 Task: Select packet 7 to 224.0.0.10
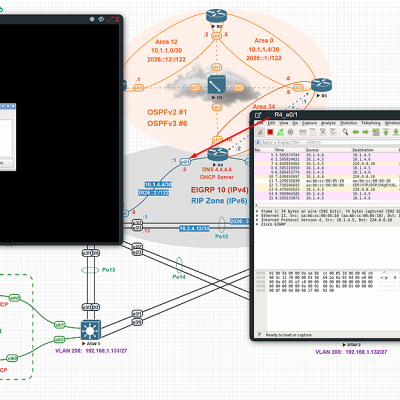[x=327, y=164]
